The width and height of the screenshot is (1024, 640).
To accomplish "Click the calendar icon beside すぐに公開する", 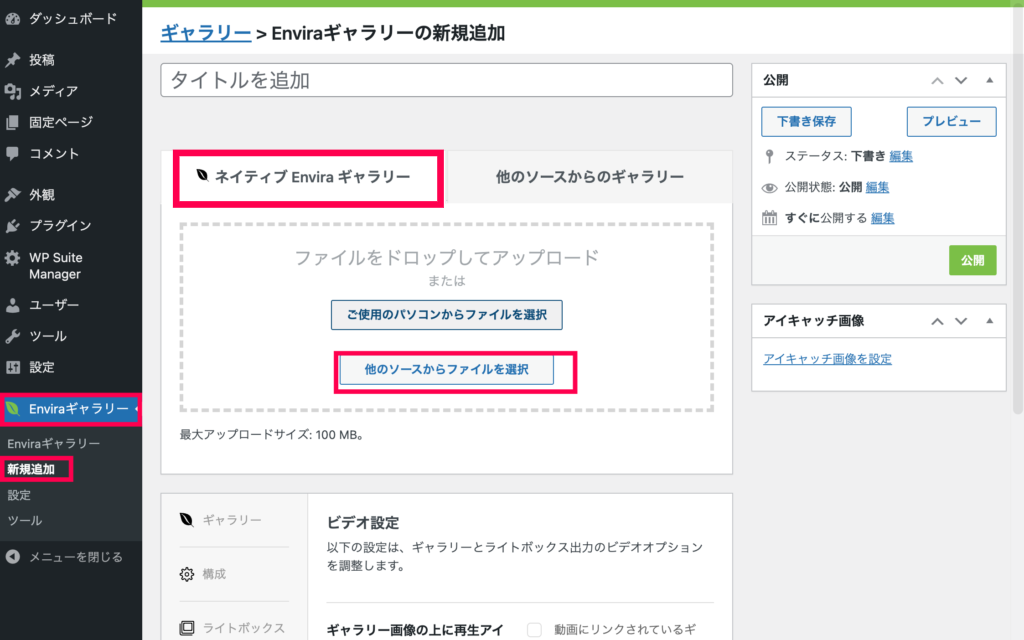I will pyautogui.click(x=769, y=218).
